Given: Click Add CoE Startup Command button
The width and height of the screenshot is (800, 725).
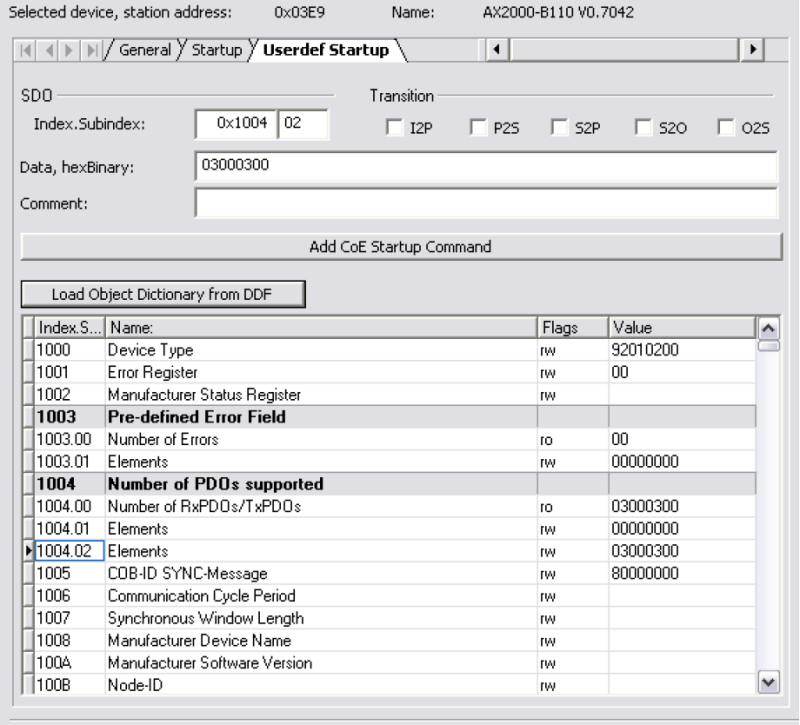Looking at the screenshot, I should (x=401, y=247).
